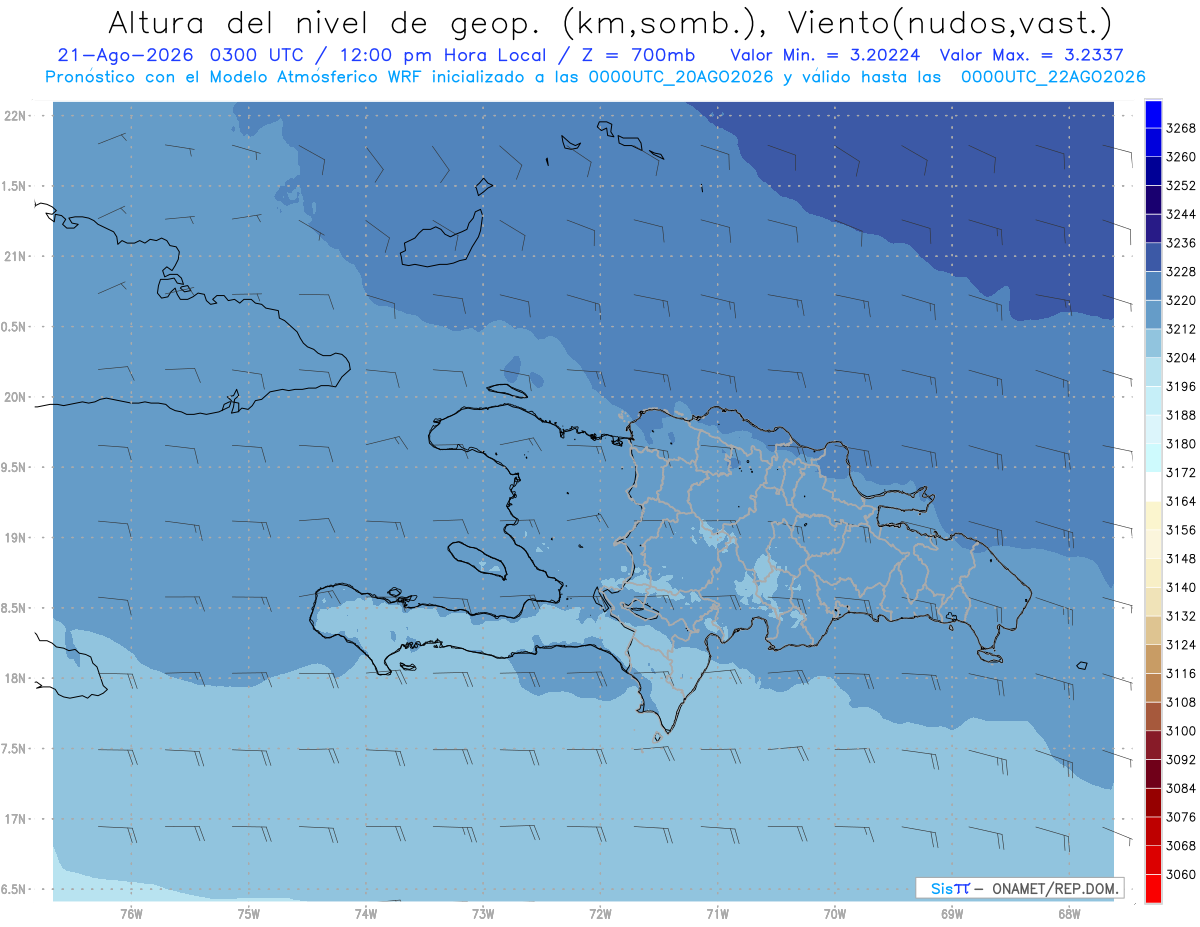Click the legend color band between 3228 and 3236
Image resolution: width=1200 pixels, height=927 pixels.
click(x=1152, y=257)
